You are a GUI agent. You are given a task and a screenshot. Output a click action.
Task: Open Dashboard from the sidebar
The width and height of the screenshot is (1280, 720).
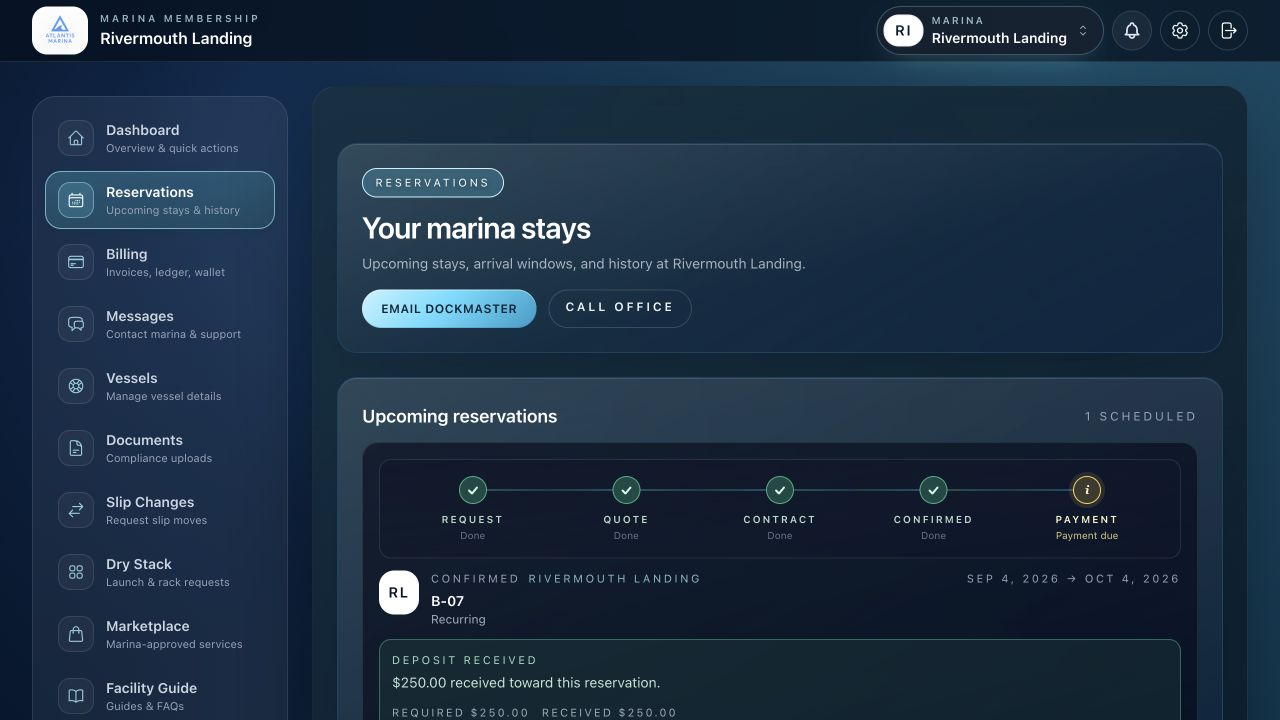coord(160,138)
